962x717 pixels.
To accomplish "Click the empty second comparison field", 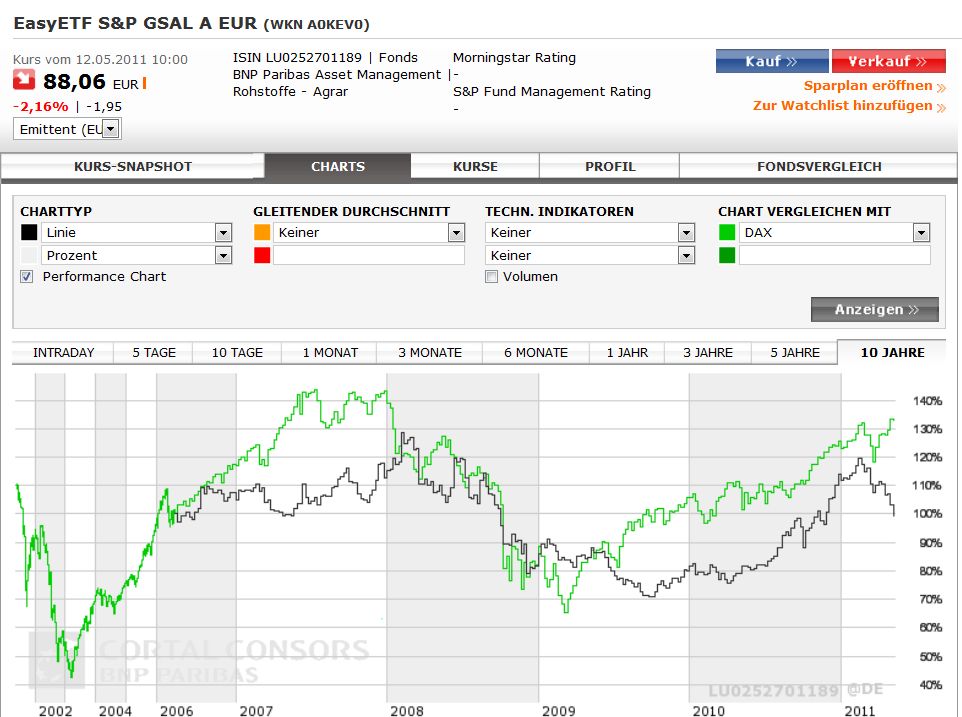I will pyautogui.click(x=834, y=255).
